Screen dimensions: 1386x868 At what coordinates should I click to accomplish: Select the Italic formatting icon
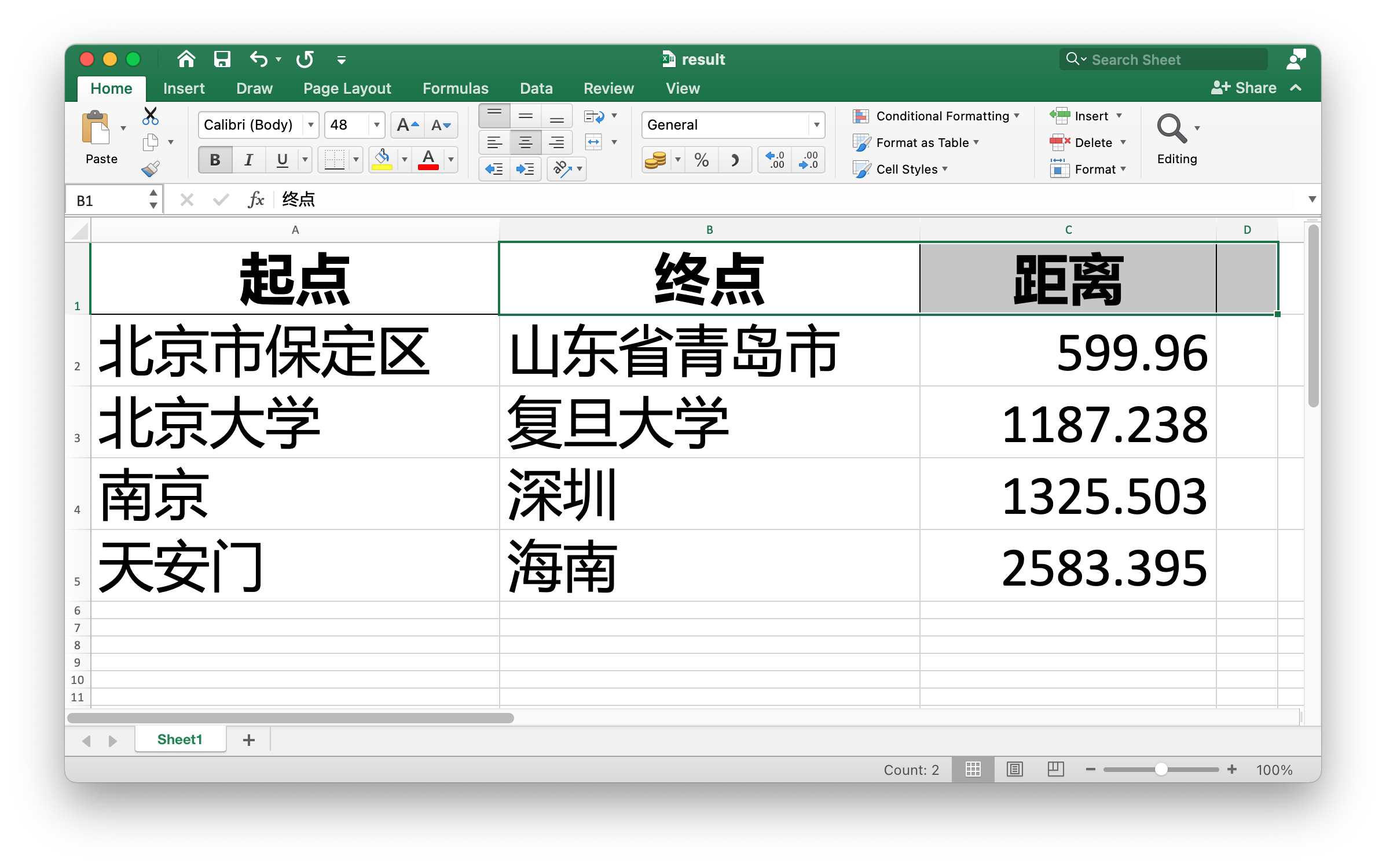(248, 160)
